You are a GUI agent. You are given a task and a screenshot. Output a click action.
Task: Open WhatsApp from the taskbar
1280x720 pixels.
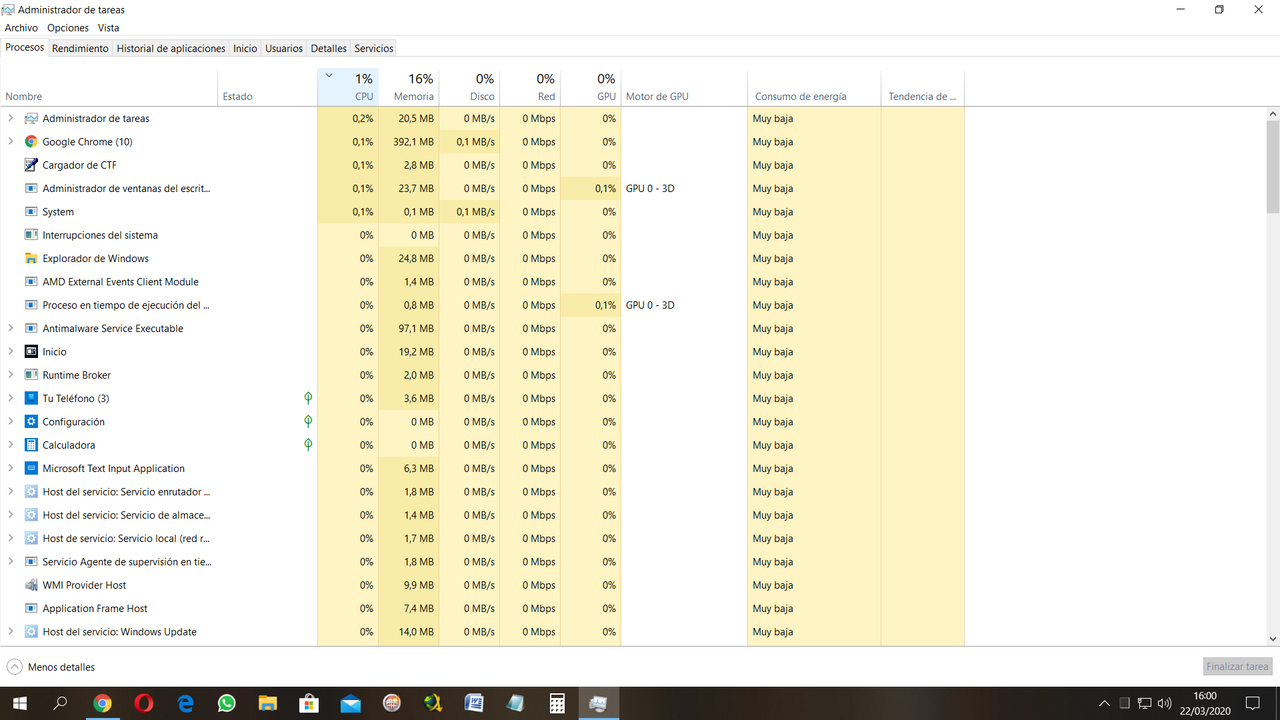point(226,704)
